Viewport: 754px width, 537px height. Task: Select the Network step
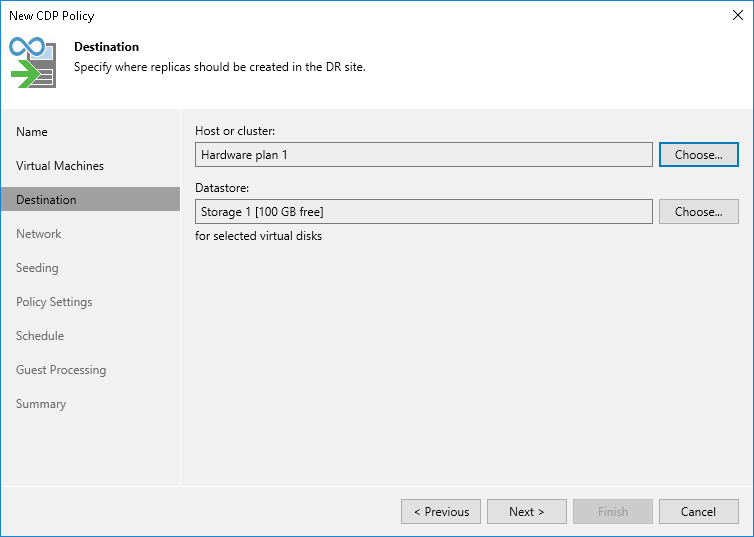(x=38, y=234)
